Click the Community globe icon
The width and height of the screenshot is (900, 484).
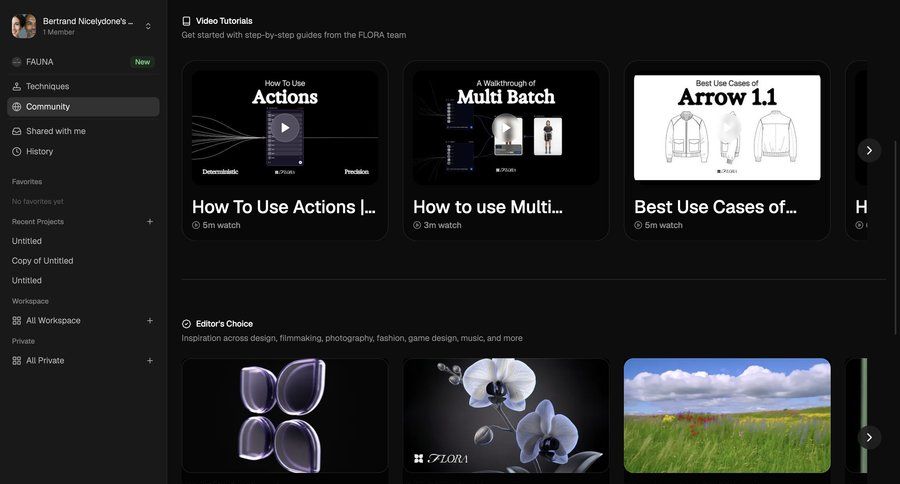coord(17,107)
